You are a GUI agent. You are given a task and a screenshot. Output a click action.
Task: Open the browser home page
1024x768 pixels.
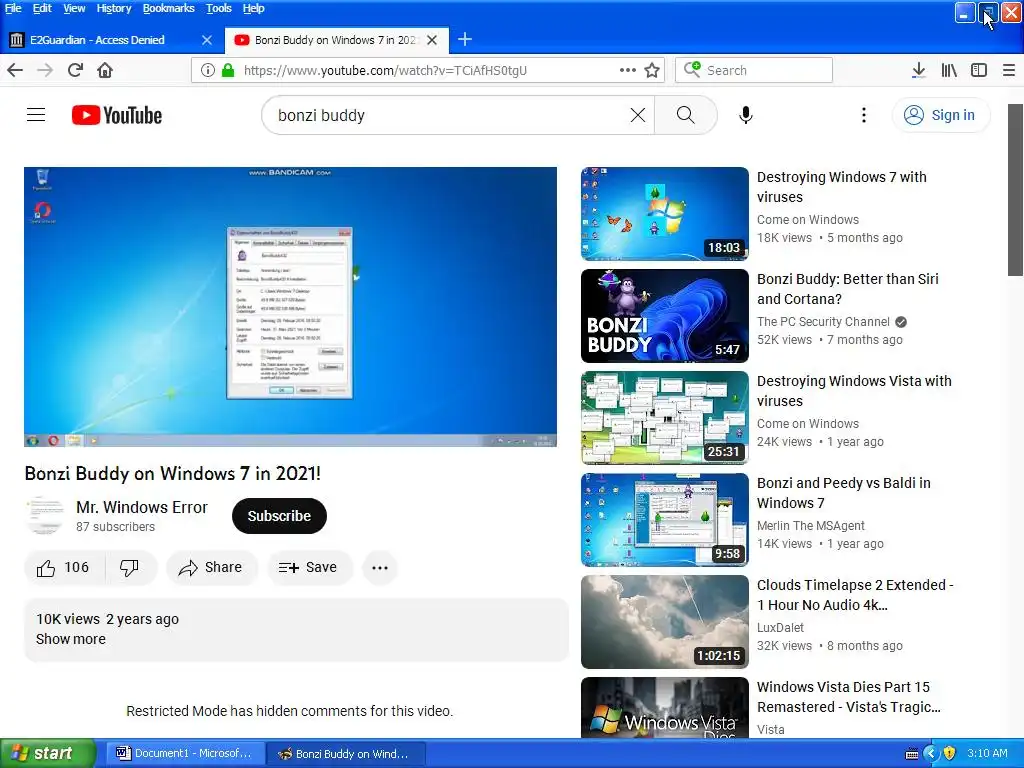tap(105, 70)
